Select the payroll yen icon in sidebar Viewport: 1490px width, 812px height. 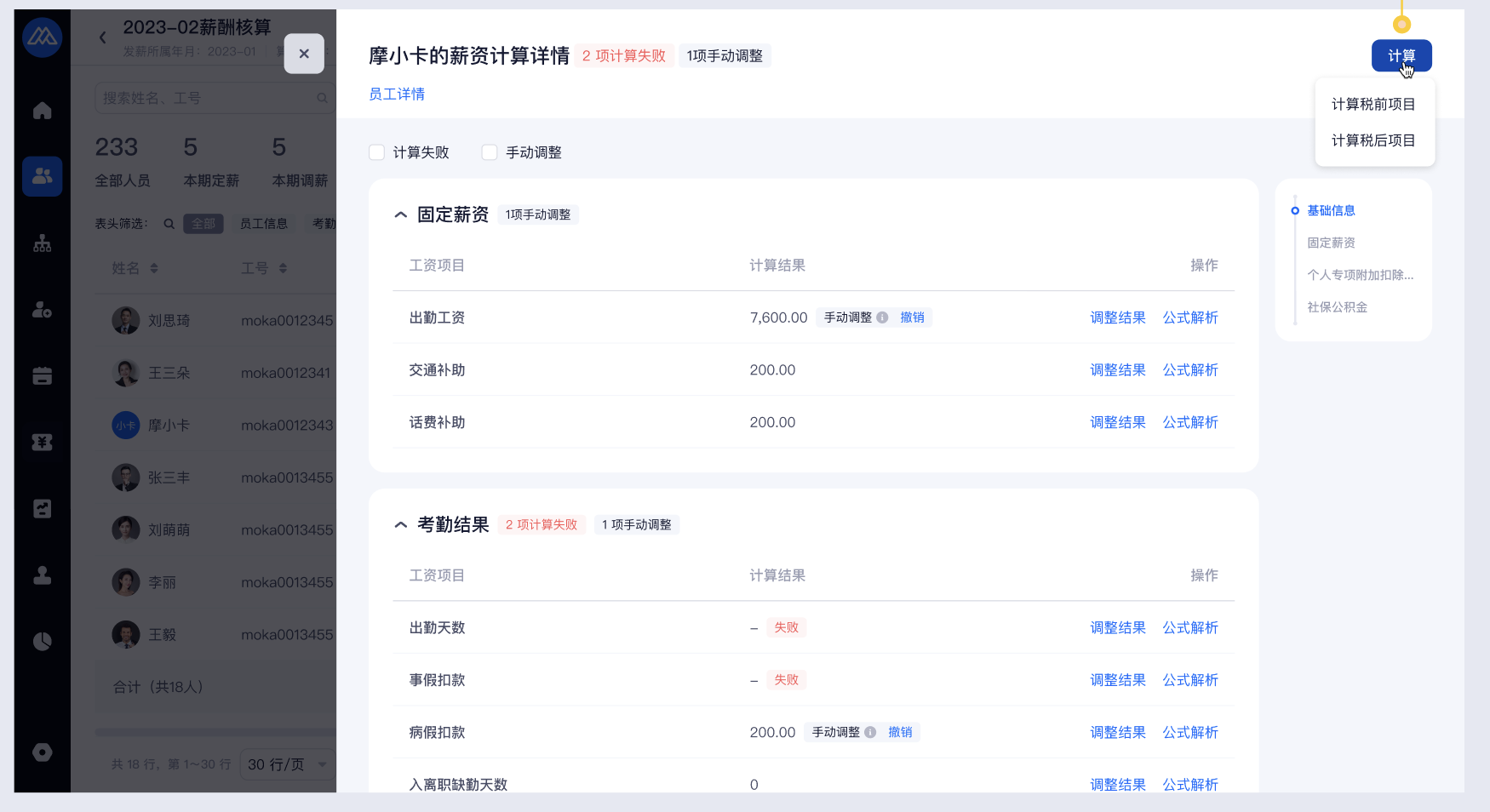(x=42, y=442)
